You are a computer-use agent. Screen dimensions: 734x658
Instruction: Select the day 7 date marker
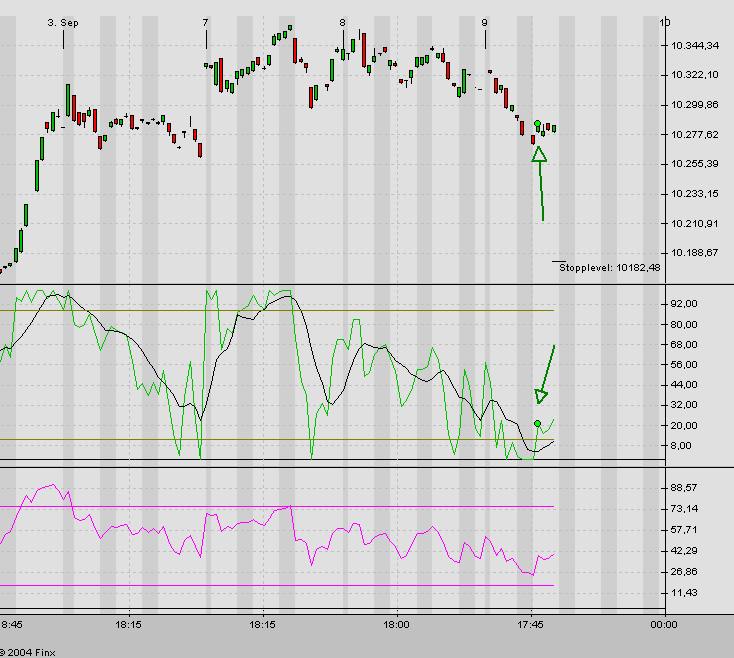(x=205, y=22)
